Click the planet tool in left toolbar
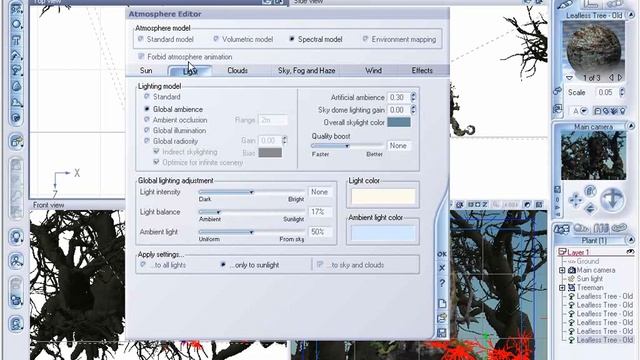The height and width of the screenshot is (360, 640). coord(16,118)
